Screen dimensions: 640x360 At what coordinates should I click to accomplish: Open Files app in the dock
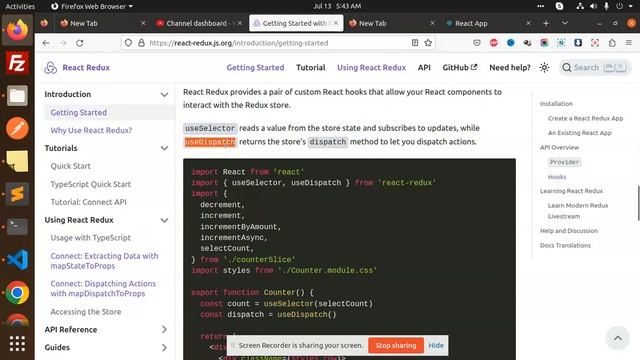[x=17, y=96]
